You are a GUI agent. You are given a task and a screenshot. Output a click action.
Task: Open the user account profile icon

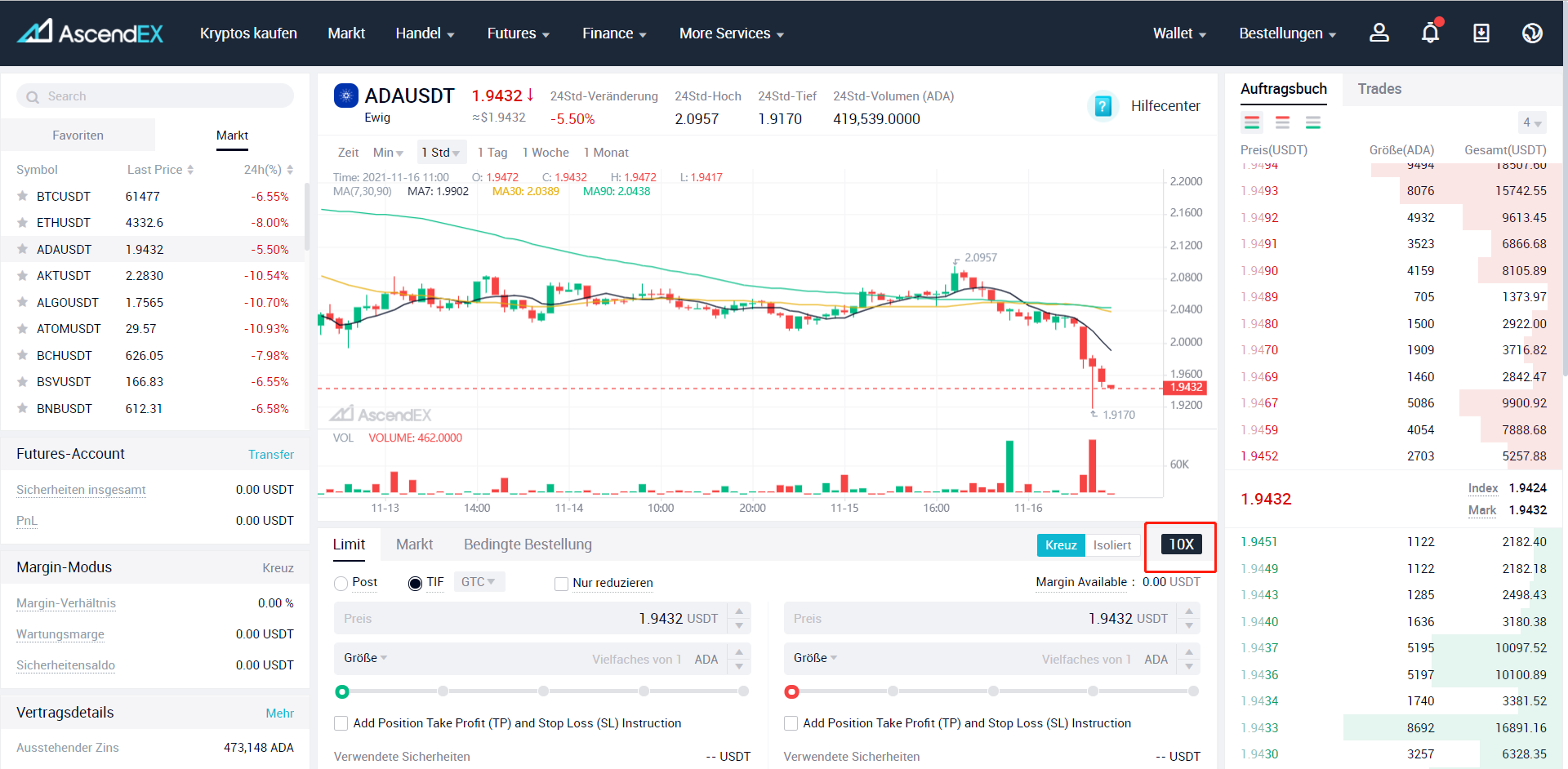tap(1379, 33)
